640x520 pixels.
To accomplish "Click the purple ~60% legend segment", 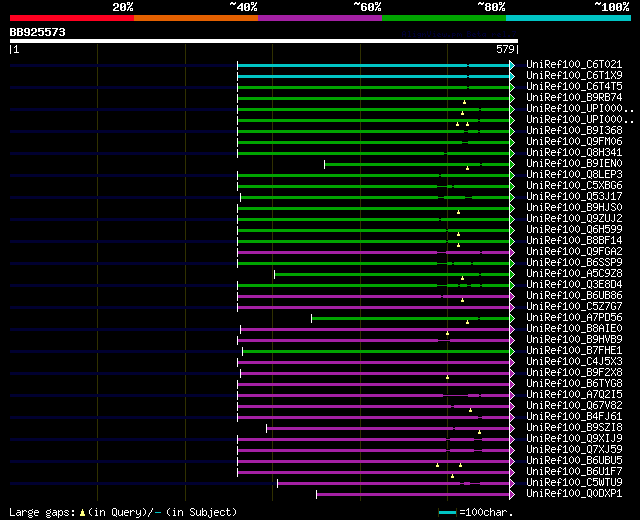I will (x=320, y=18).
